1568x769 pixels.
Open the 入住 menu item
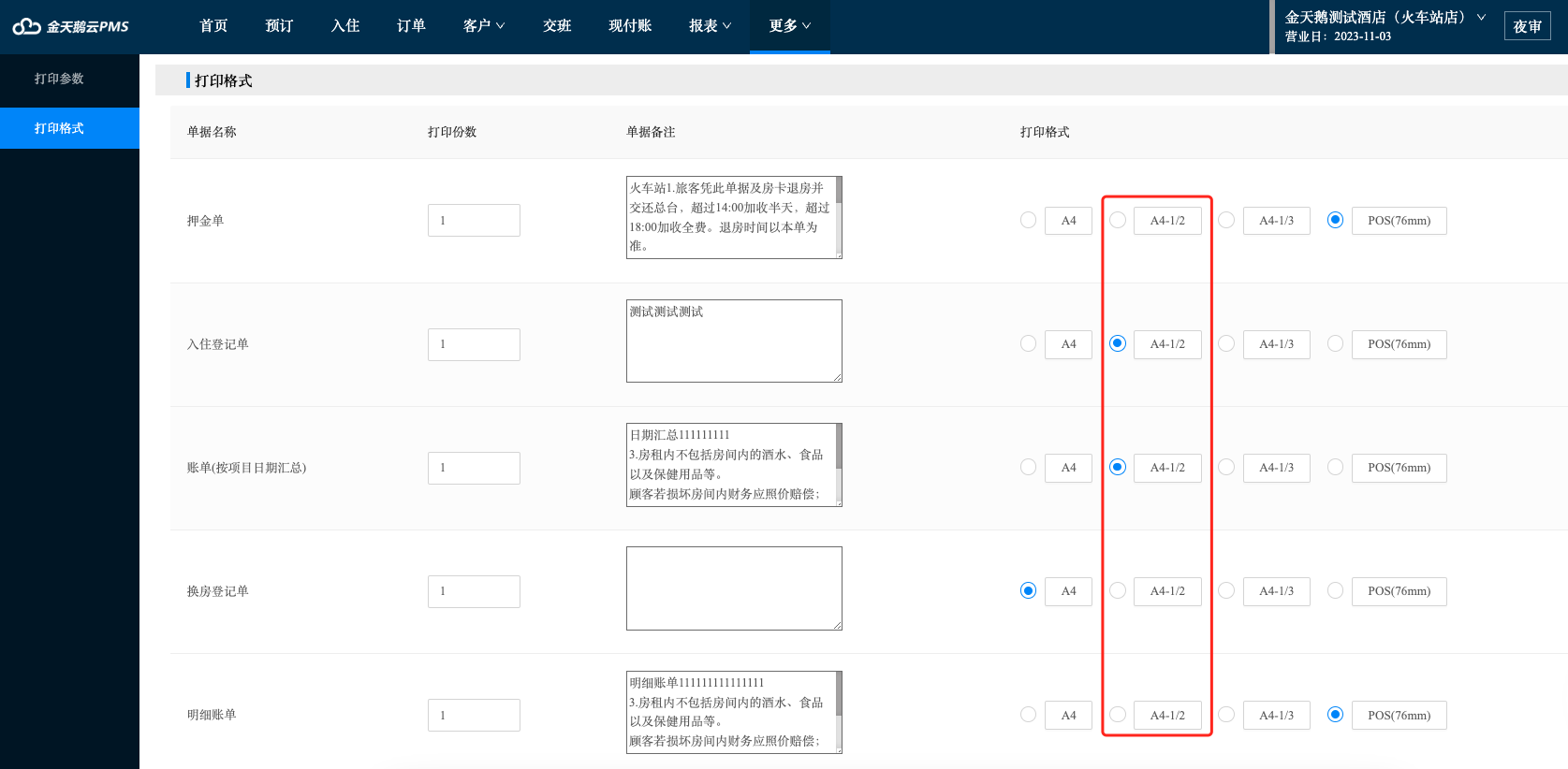[345, 26]
